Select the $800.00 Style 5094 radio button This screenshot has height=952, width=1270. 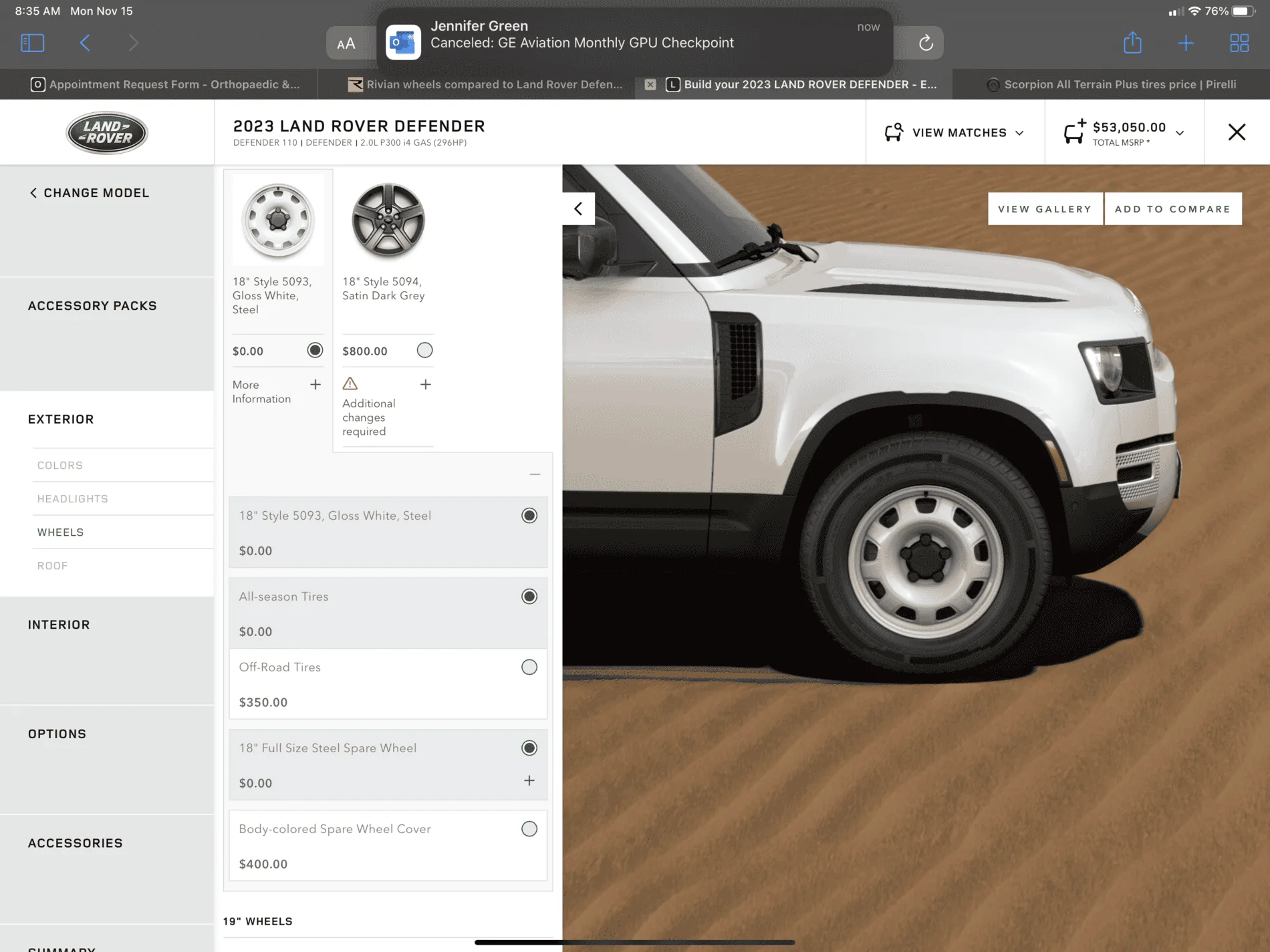click(x=424, y=350)
